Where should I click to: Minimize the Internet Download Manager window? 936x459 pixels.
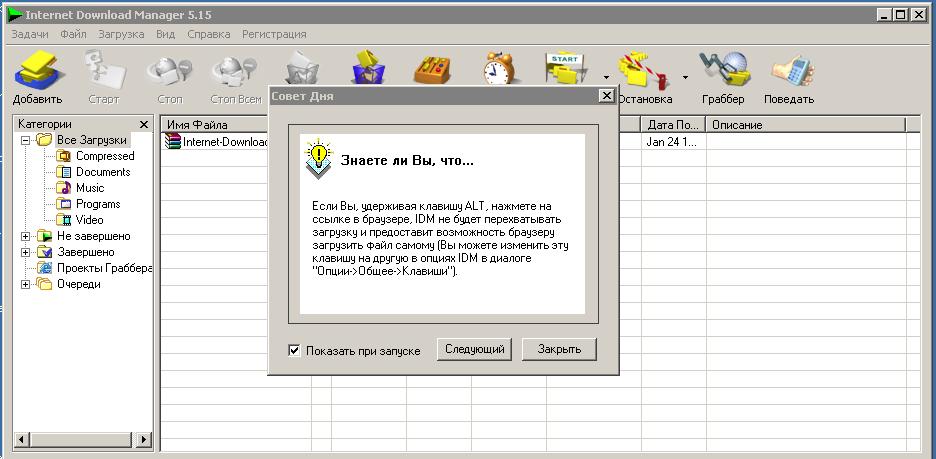click(x=884, y=15)
